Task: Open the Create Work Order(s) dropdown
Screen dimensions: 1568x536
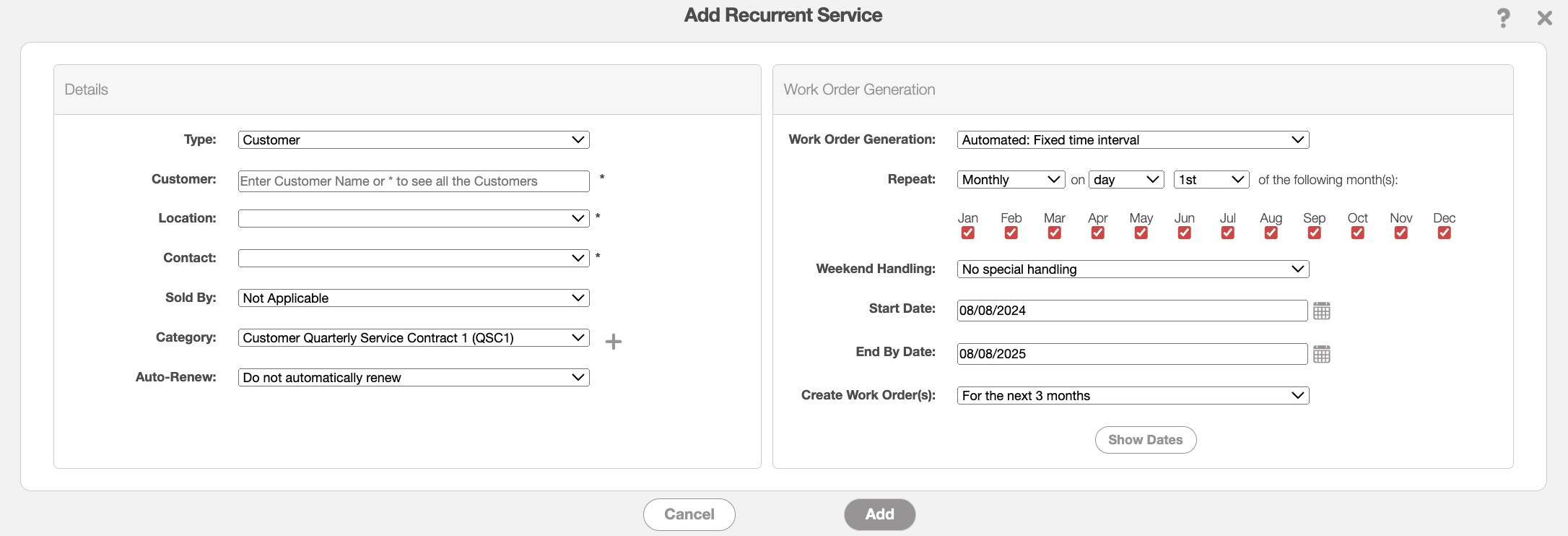Action: pos(1132,396)
